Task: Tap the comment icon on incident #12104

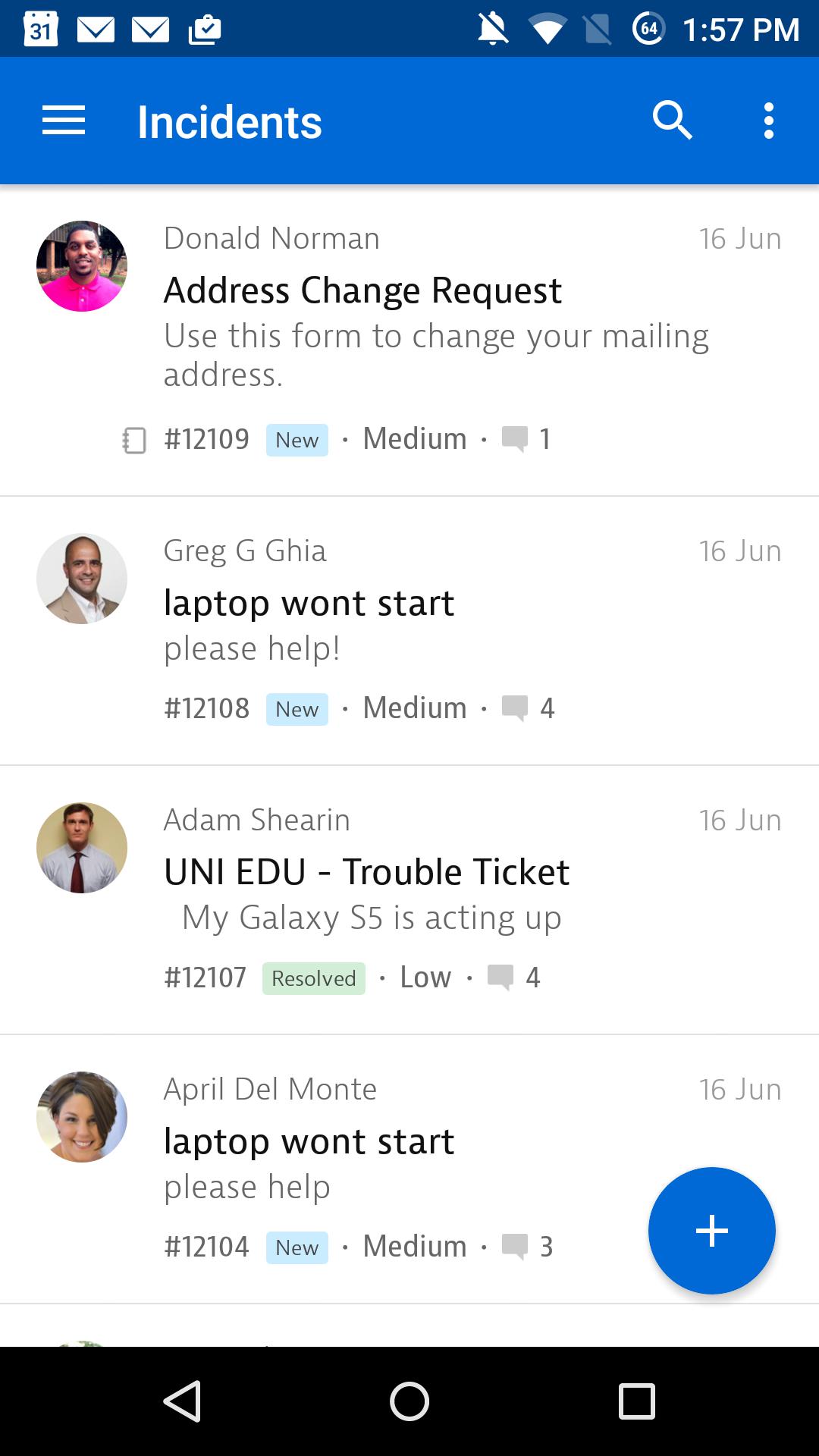Action: tap(515, 1247)
